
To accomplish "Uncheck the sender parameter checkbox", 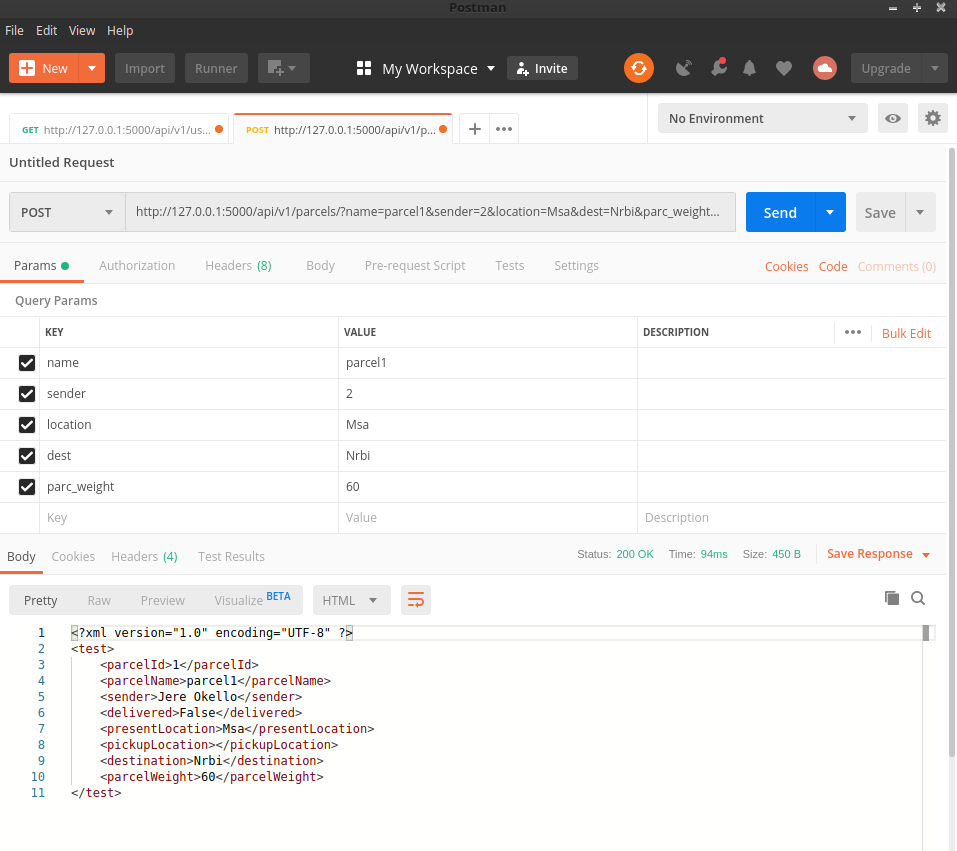I will coord(27,394).
